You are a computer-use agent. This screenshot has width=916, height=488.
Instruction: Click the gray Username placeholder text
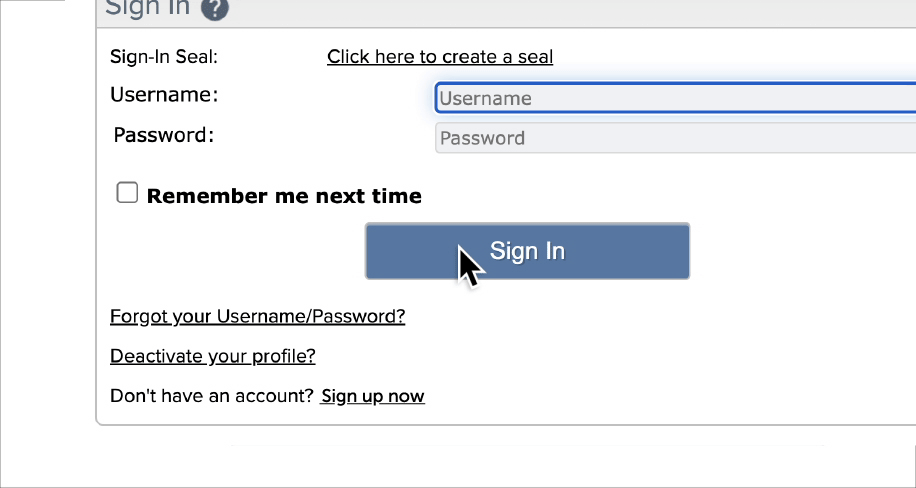[485, 98]
